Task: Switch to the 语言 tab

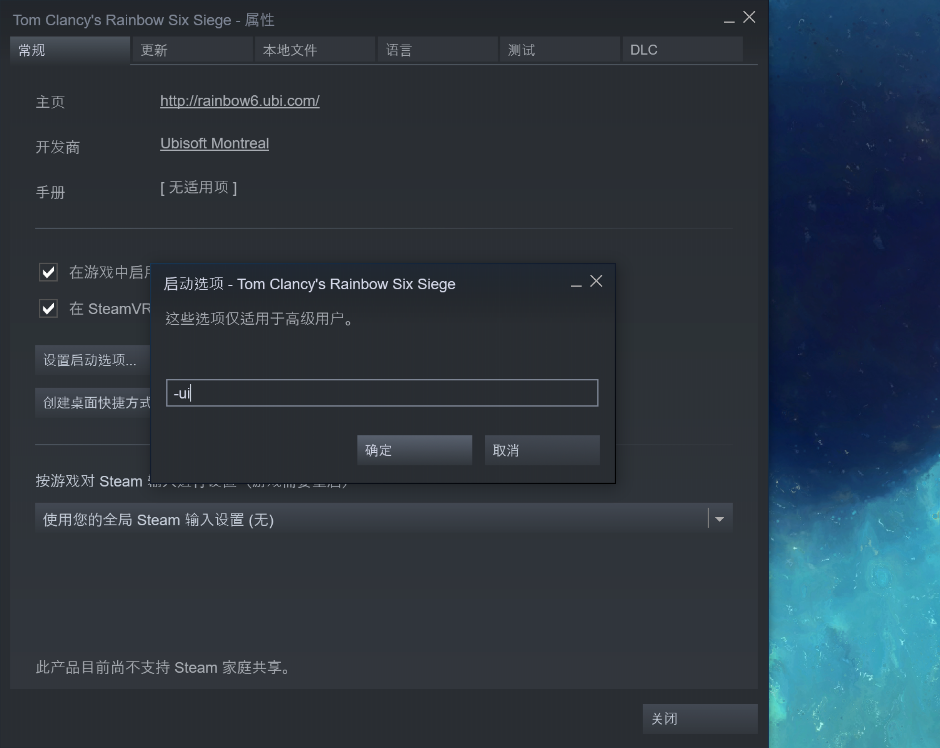Action: click(437, 50)
